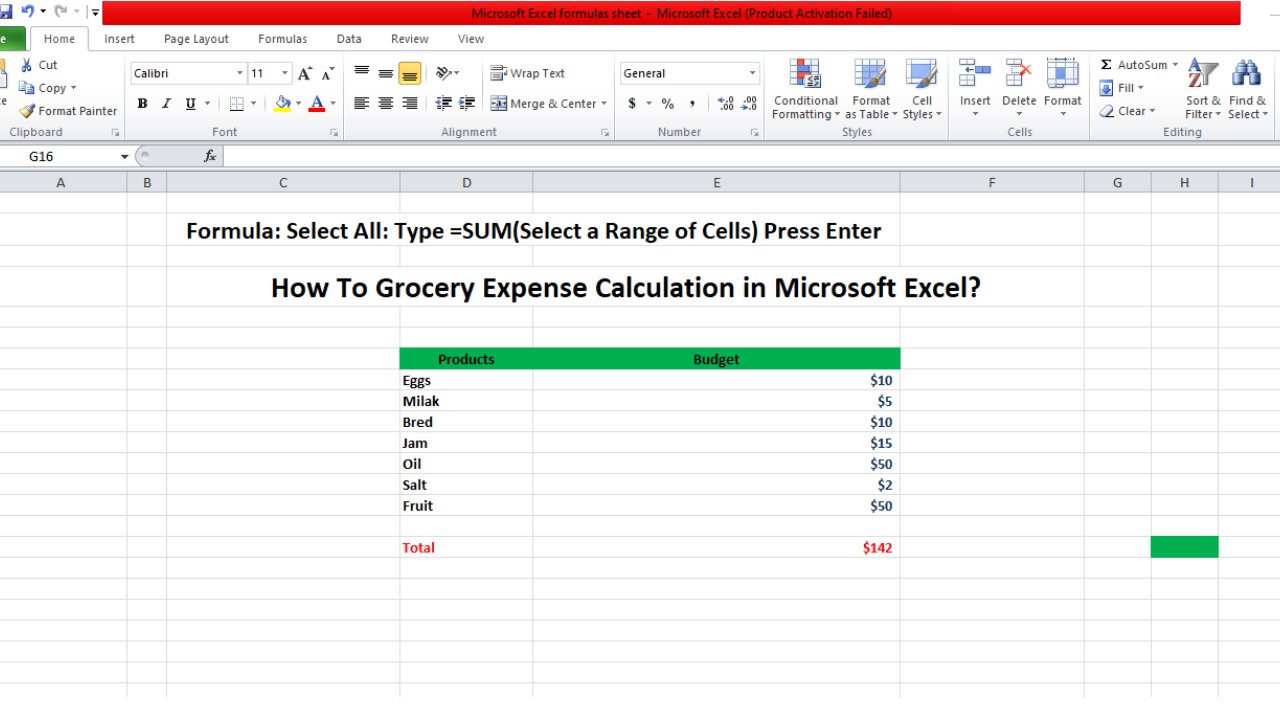Click the Orientation text angle icon
The height and width of the screenshot is (720, 1280).
[443, 73]
